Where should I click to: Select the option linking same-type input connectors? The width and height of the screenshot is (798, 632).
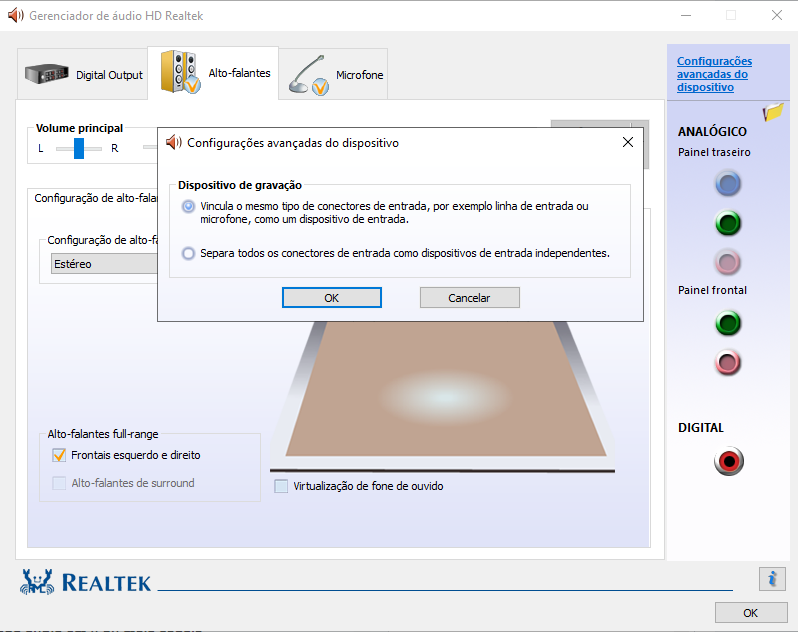pyautogui.click(x=188, y=207)
